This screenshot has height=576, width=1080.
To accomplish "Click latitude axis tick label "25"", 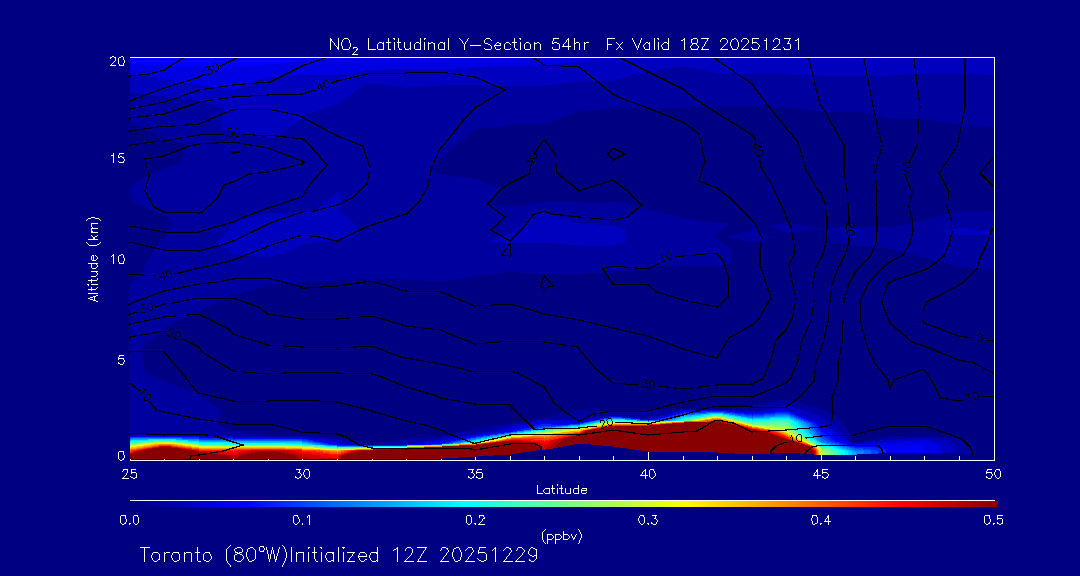I will click(x=129, y=474).
